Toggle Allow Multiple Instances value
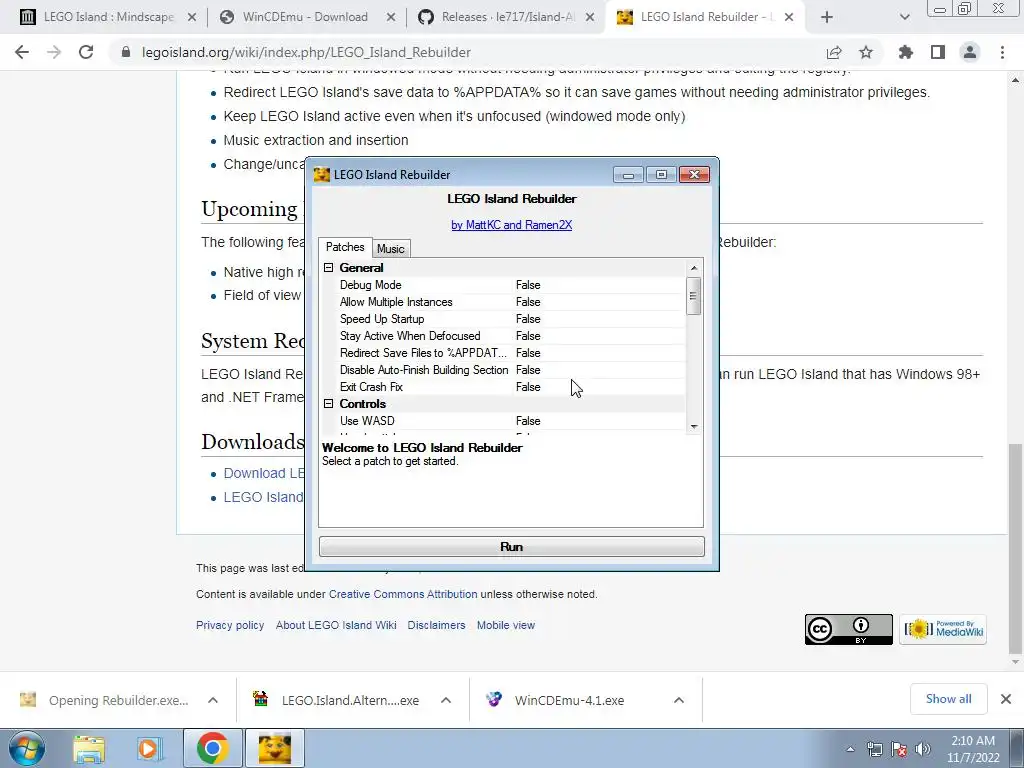 click(528, 302)
